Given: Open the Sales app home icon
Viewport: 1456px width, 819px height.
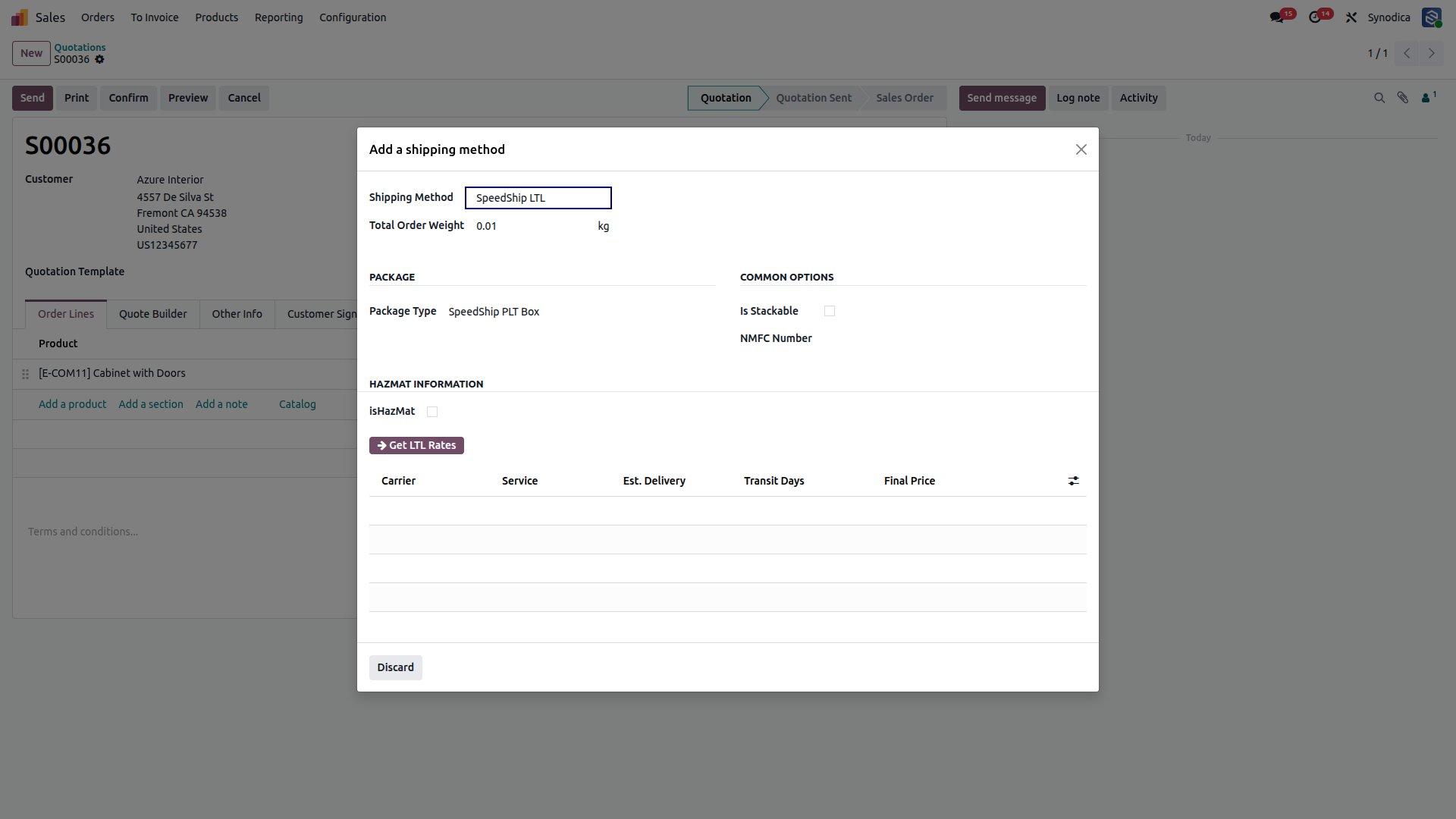Looking at the screenshot, I should [20, 17].
